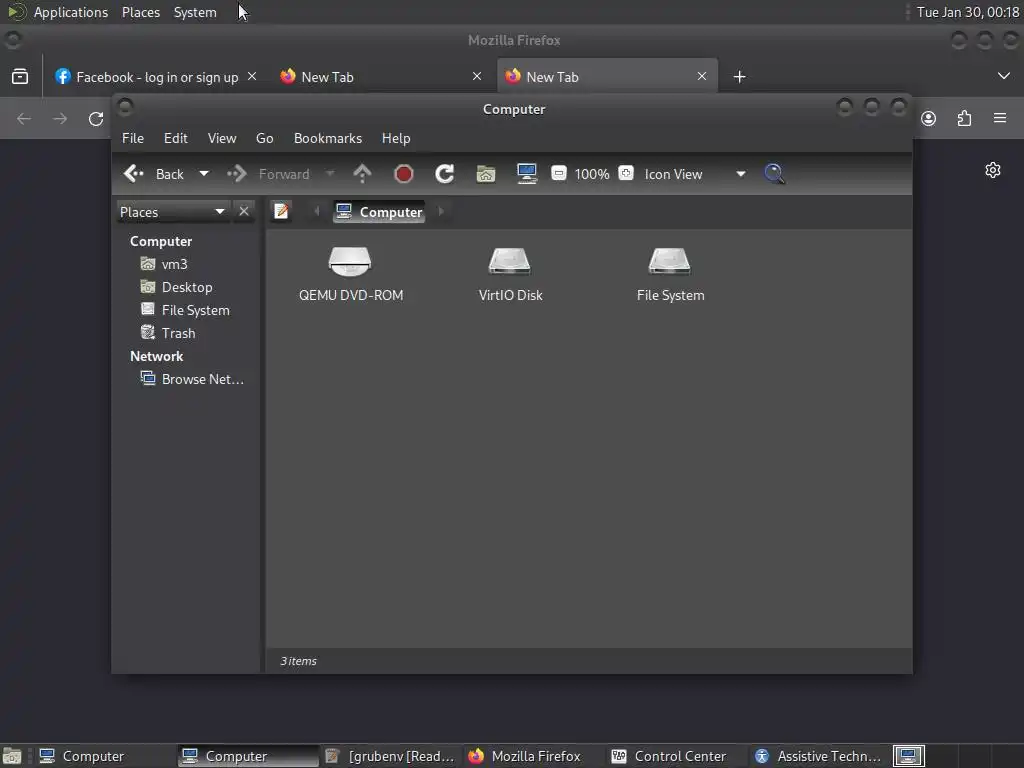Zoom out using the minus icon
The image size is (1024, 768).
point(559,173)
